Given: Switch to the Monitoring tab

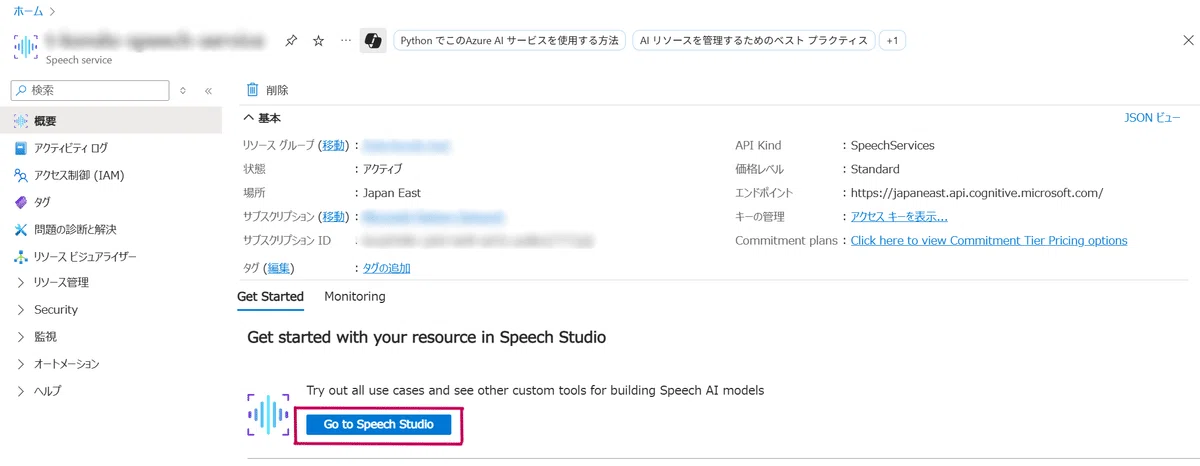Looking at the screenshot, I should click(355, 297).
